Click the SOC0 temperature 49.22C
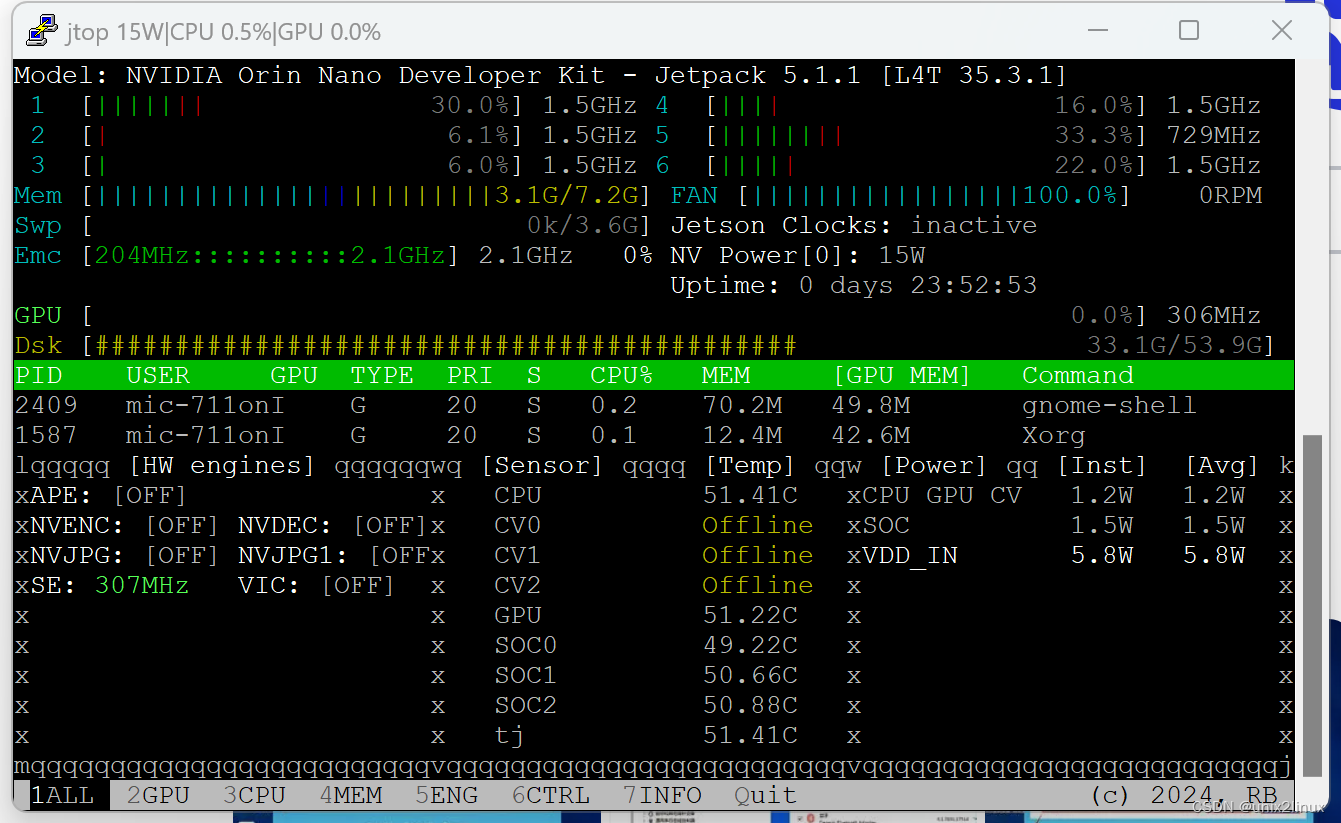 (x=750, y=645)
